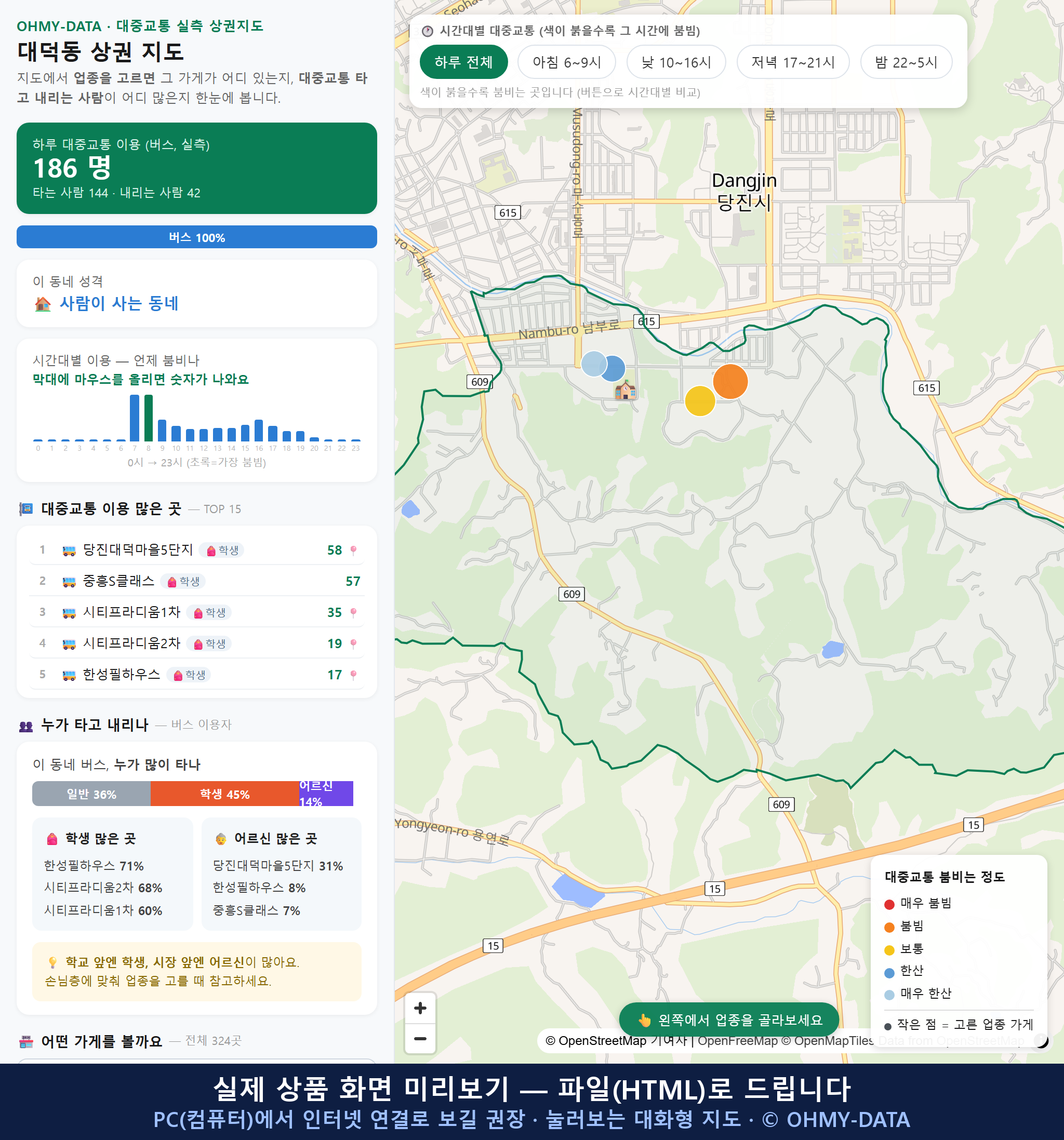
Task: Click the elderly face icon in 어르신 많은 곳
Action: 221,839
